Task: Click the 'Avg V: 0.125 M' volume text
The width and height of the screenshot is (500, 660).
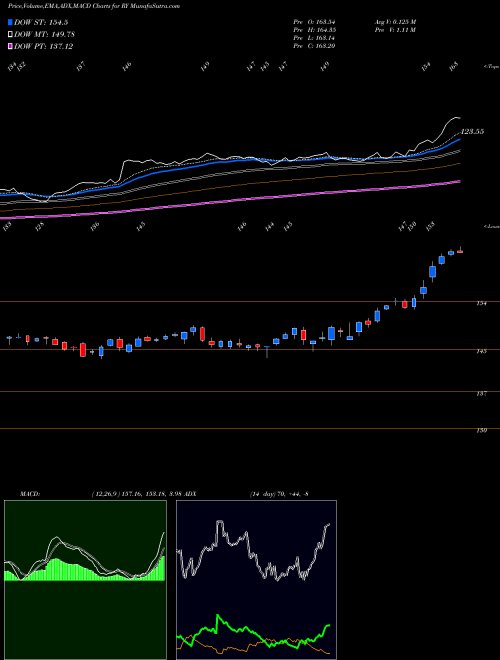Action: 395,22
